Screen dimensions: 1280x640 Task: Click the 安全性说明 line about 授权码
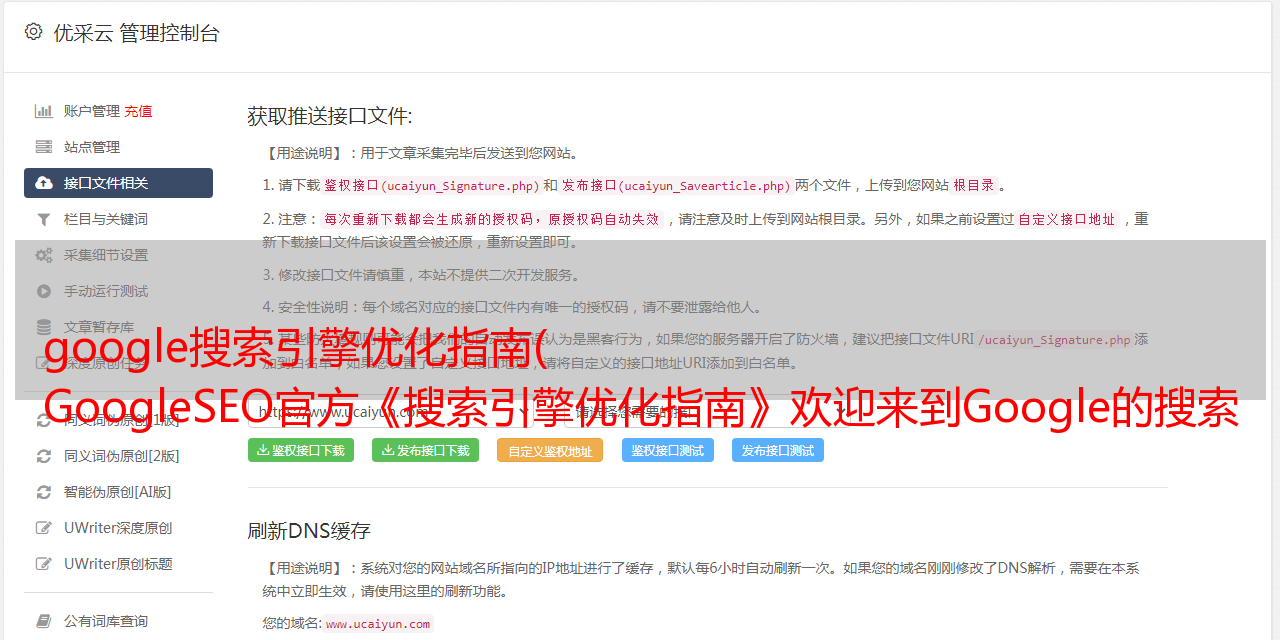pyautogui.click(x=513, y=307)
